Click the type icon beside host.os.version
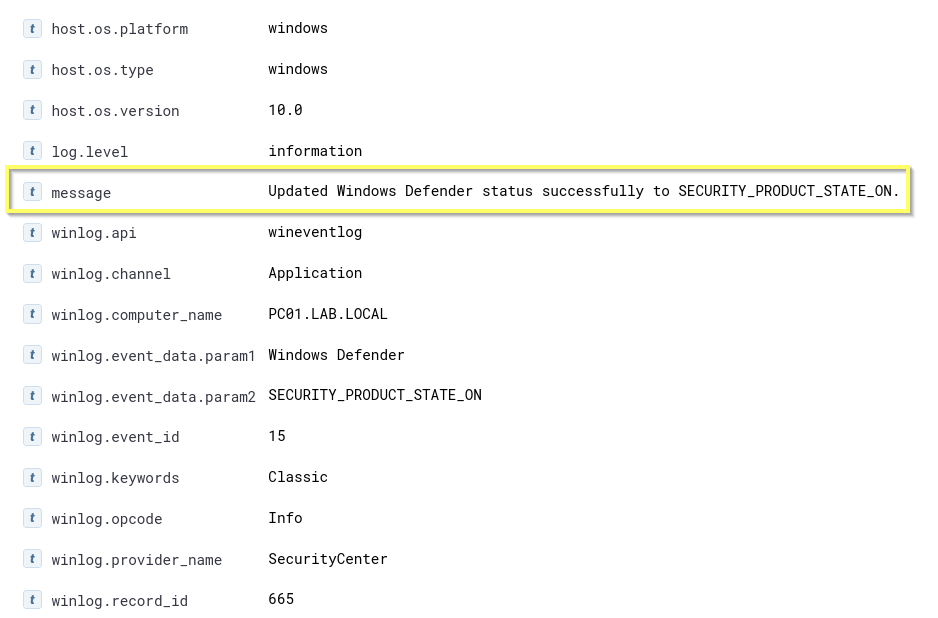The image size is (938, 618). tap(33, 111)
